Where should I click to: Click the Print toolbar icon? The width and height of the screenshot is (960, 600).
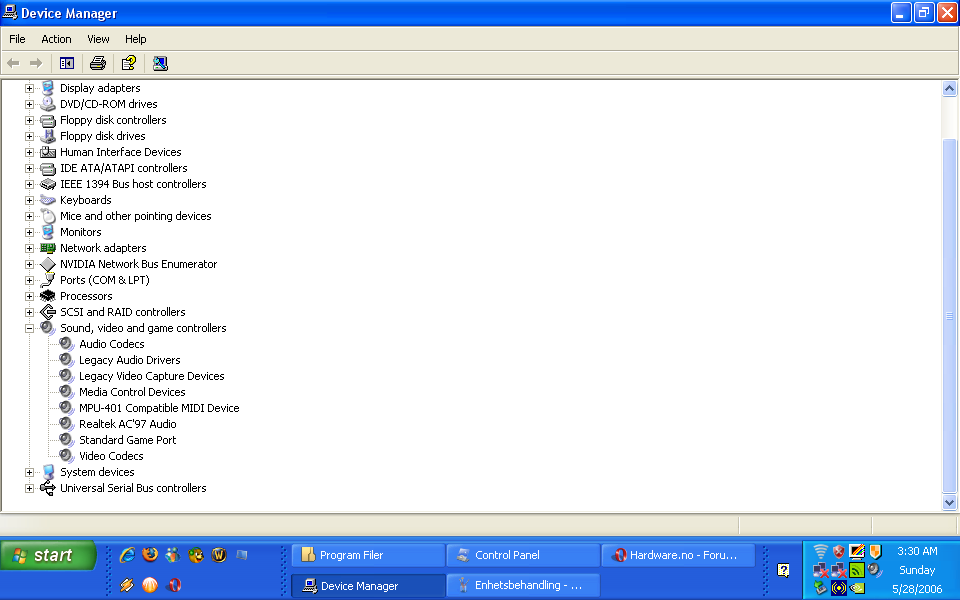click(x=98, y=63)
